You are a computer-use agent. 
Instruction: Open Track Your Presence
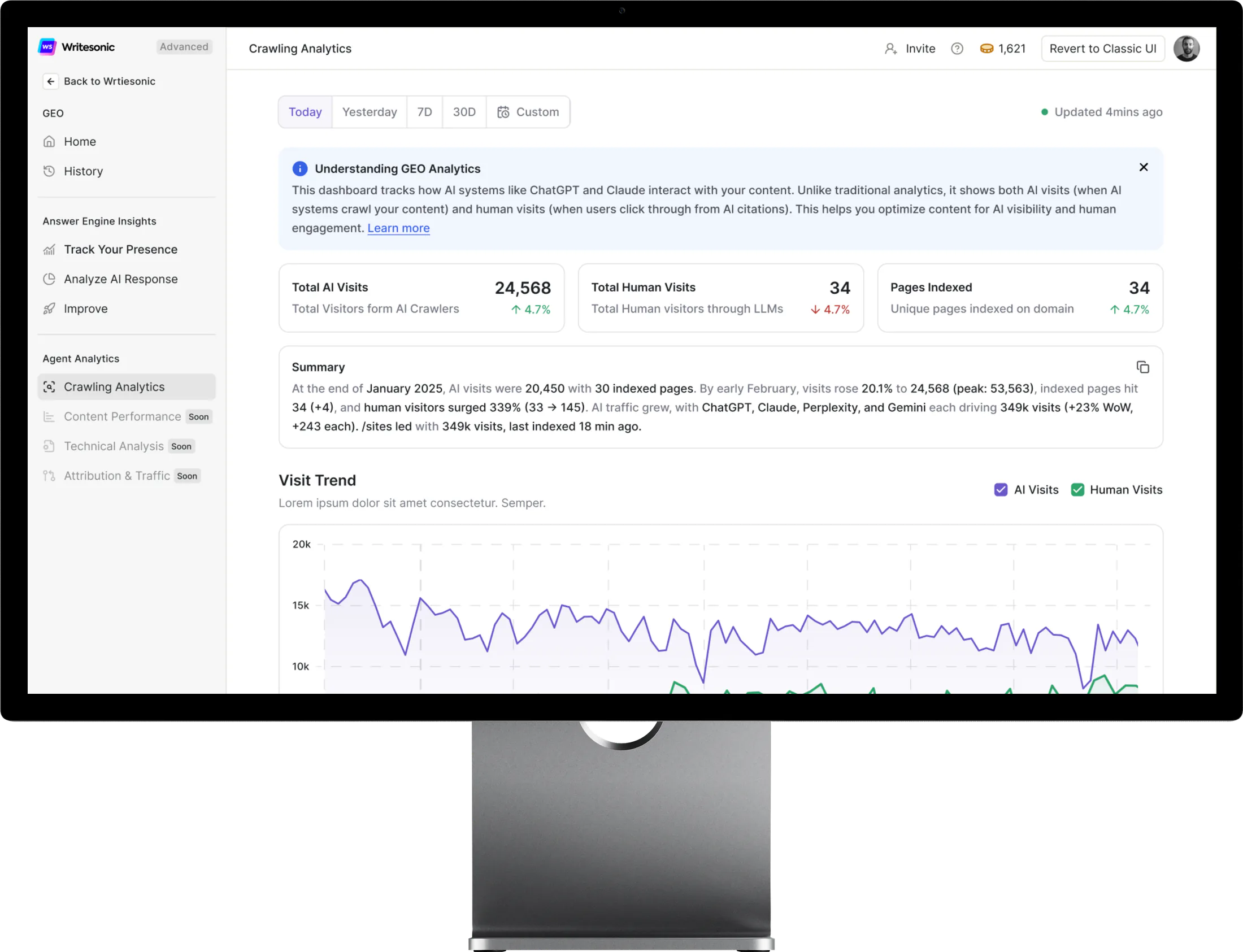127,249
